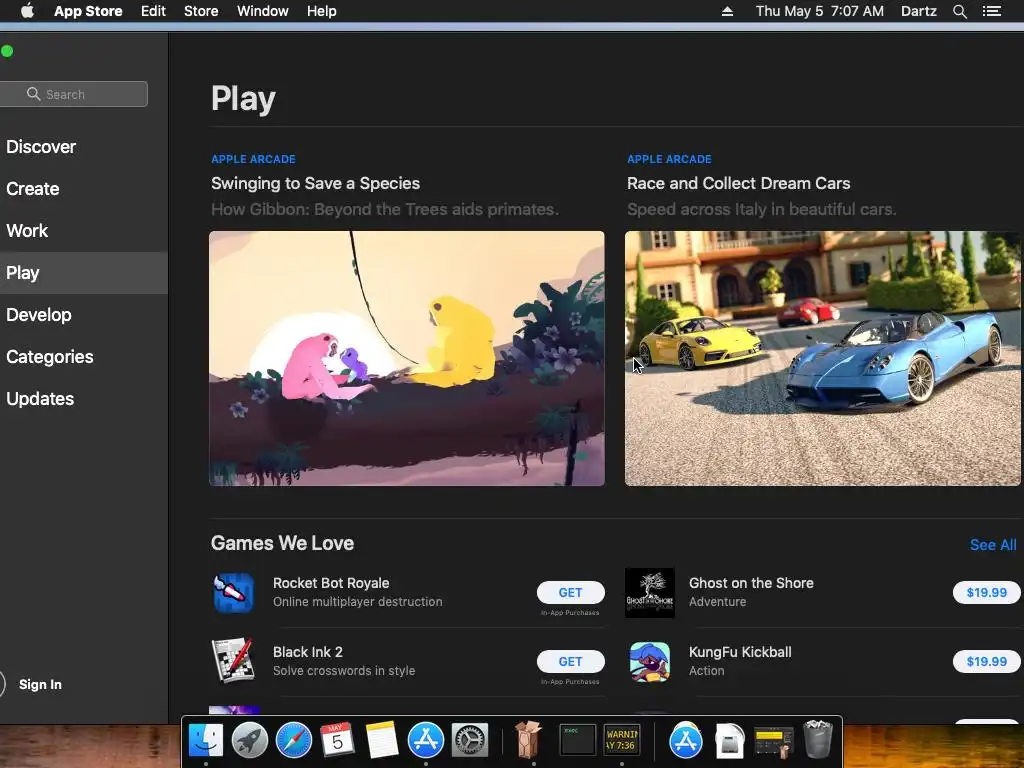Image resolution: width=1024 pixels, height=768 pixels.
Task: Open Calendar showing May 5 in dock
Action: (x=338, y=741)
